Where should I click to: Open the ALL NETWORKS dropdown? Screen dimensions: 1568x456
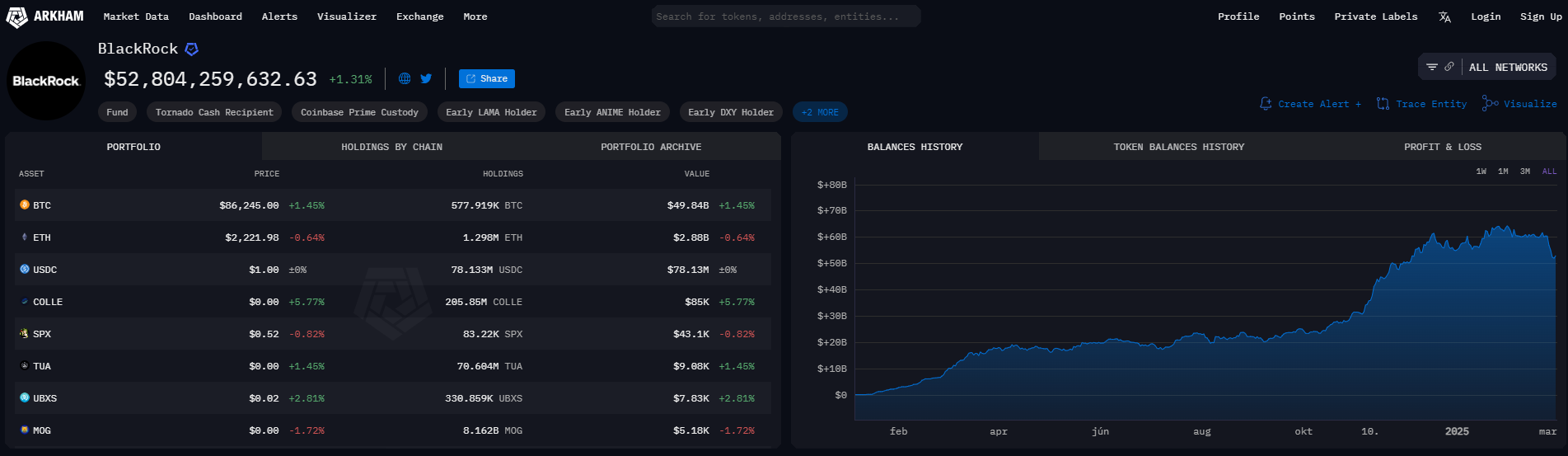click(1508, 68)
